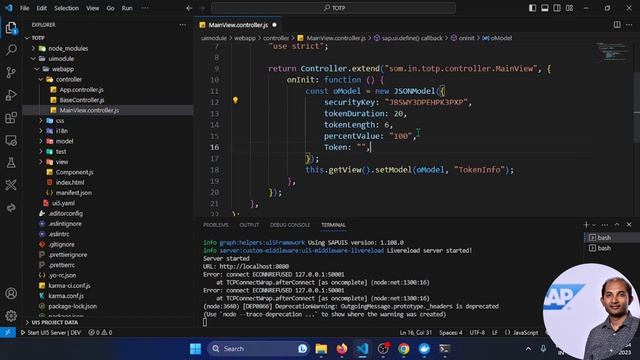The image size is (640, 360).
Task: Open the Edit menu
Action: click(x=42, y=8)
